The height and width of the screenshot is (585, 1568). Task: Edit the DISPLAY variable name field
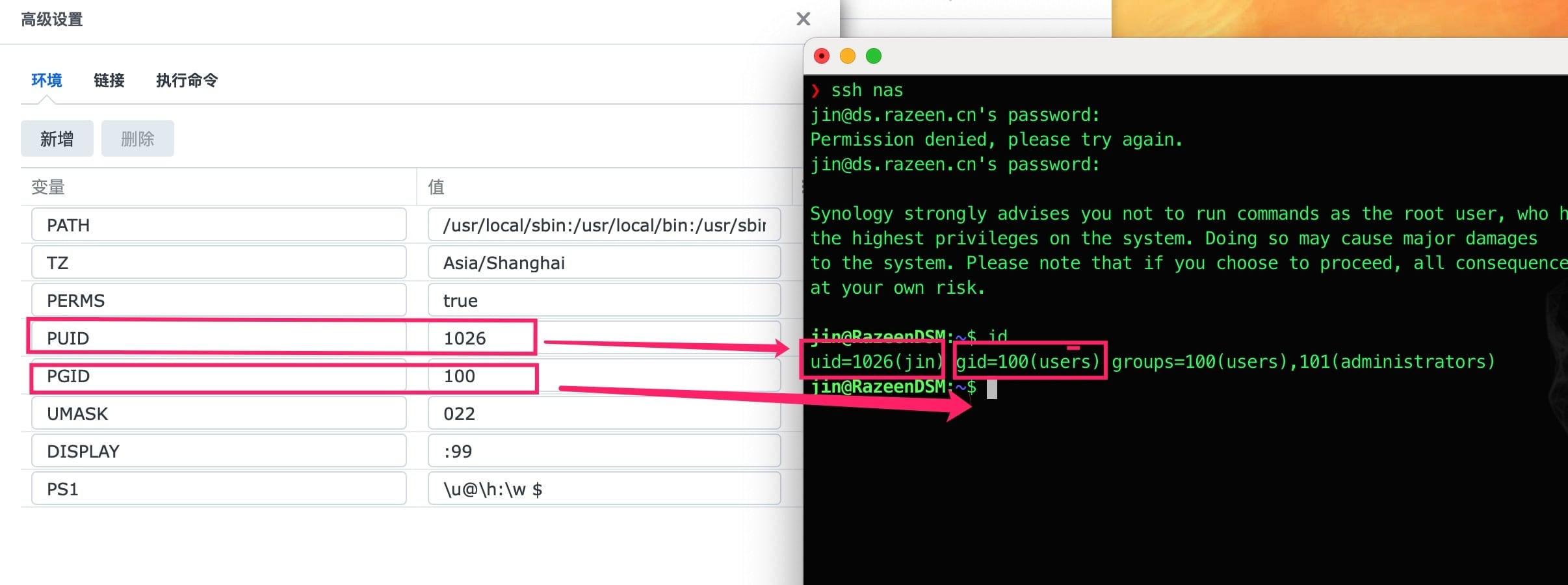click(219, 451)
